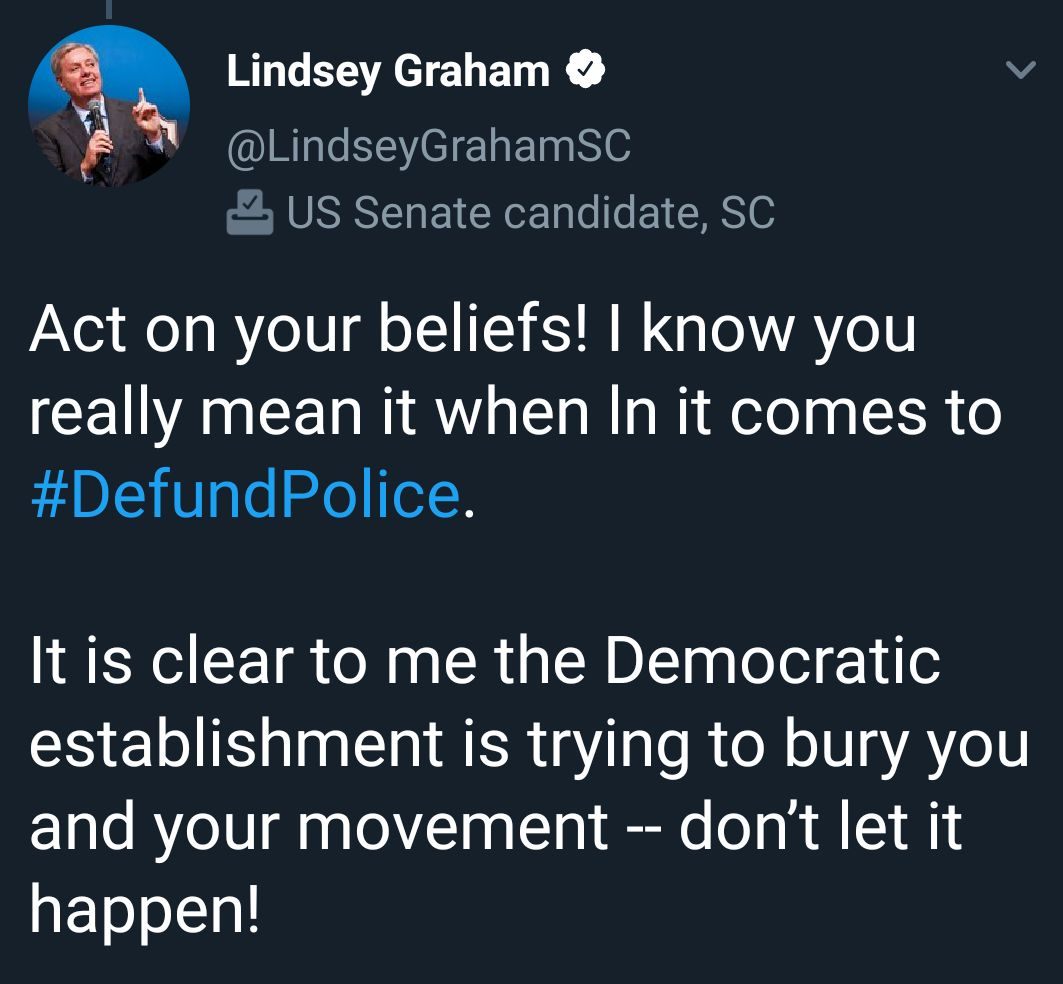Click the blue verified checkmark badge
This screenshot has width=1063, height=984.
[584, 71]
